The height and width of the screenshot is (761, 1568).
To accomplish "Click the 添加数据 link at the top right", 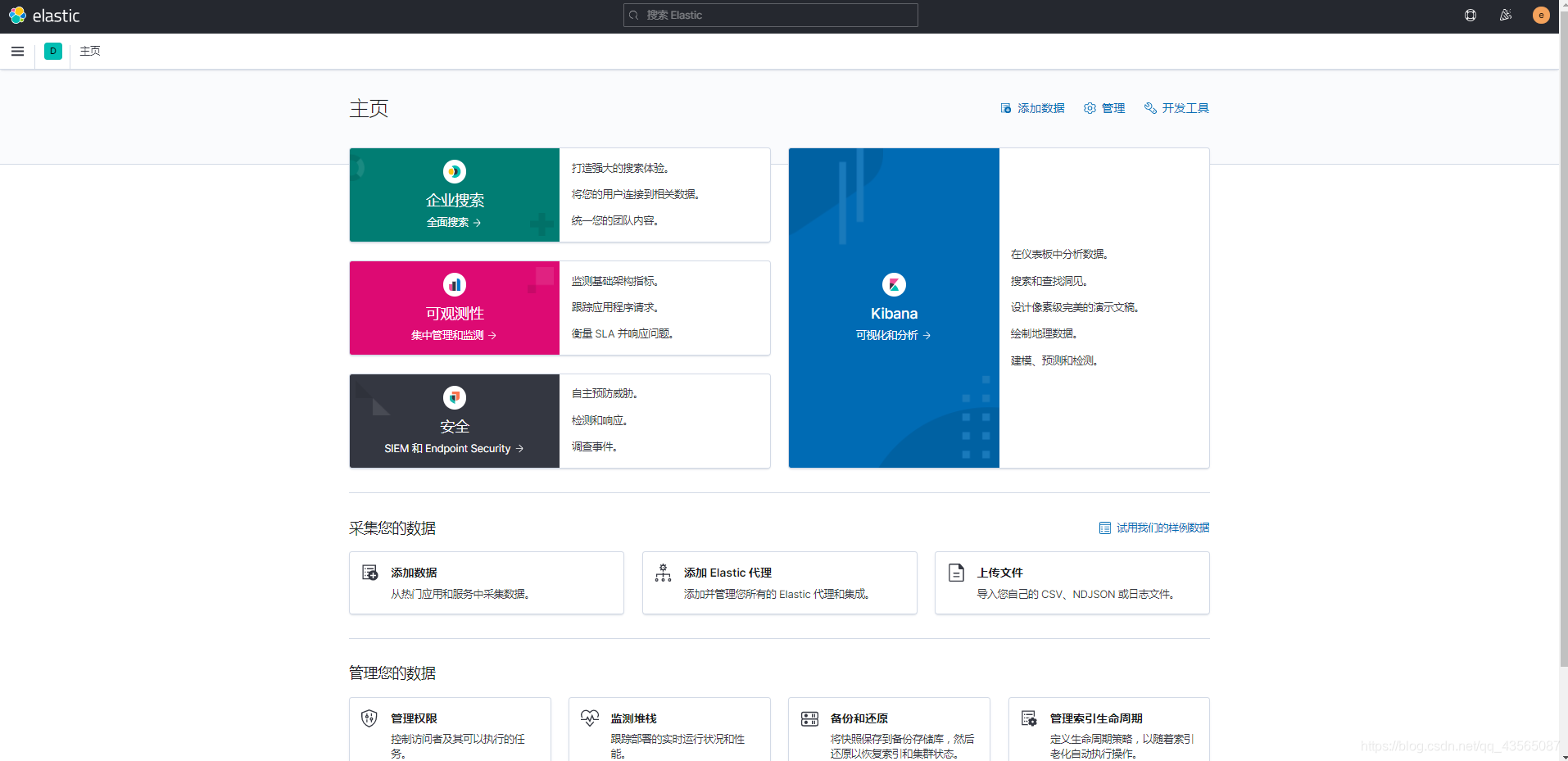I will coord(1032,108).
